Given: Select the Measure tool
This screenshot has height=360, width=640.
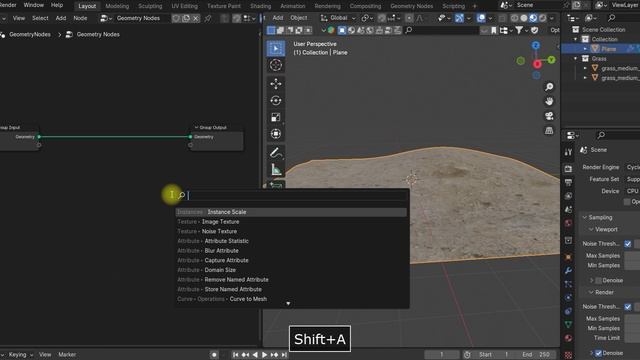Looking at the screenshot, I should pos(276,169).
